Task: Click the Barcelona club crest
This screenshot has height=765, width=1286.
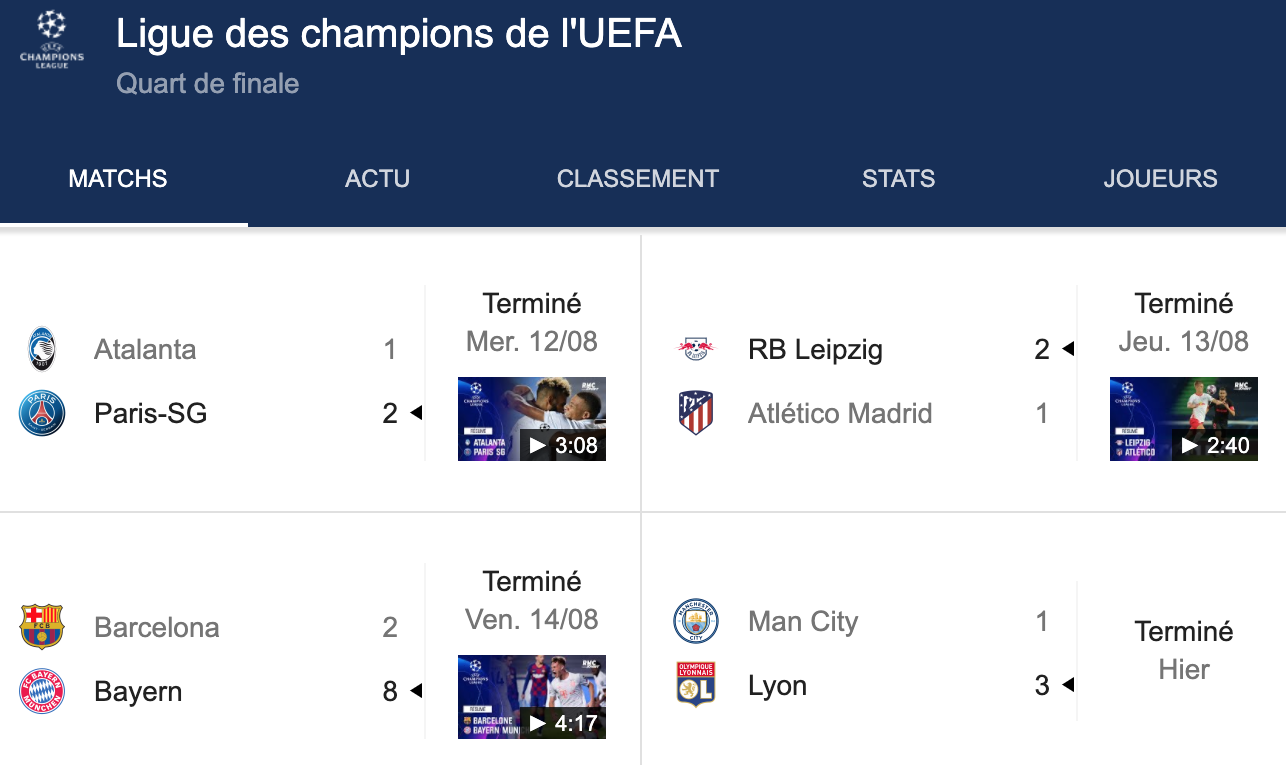Action: (42, 627)
